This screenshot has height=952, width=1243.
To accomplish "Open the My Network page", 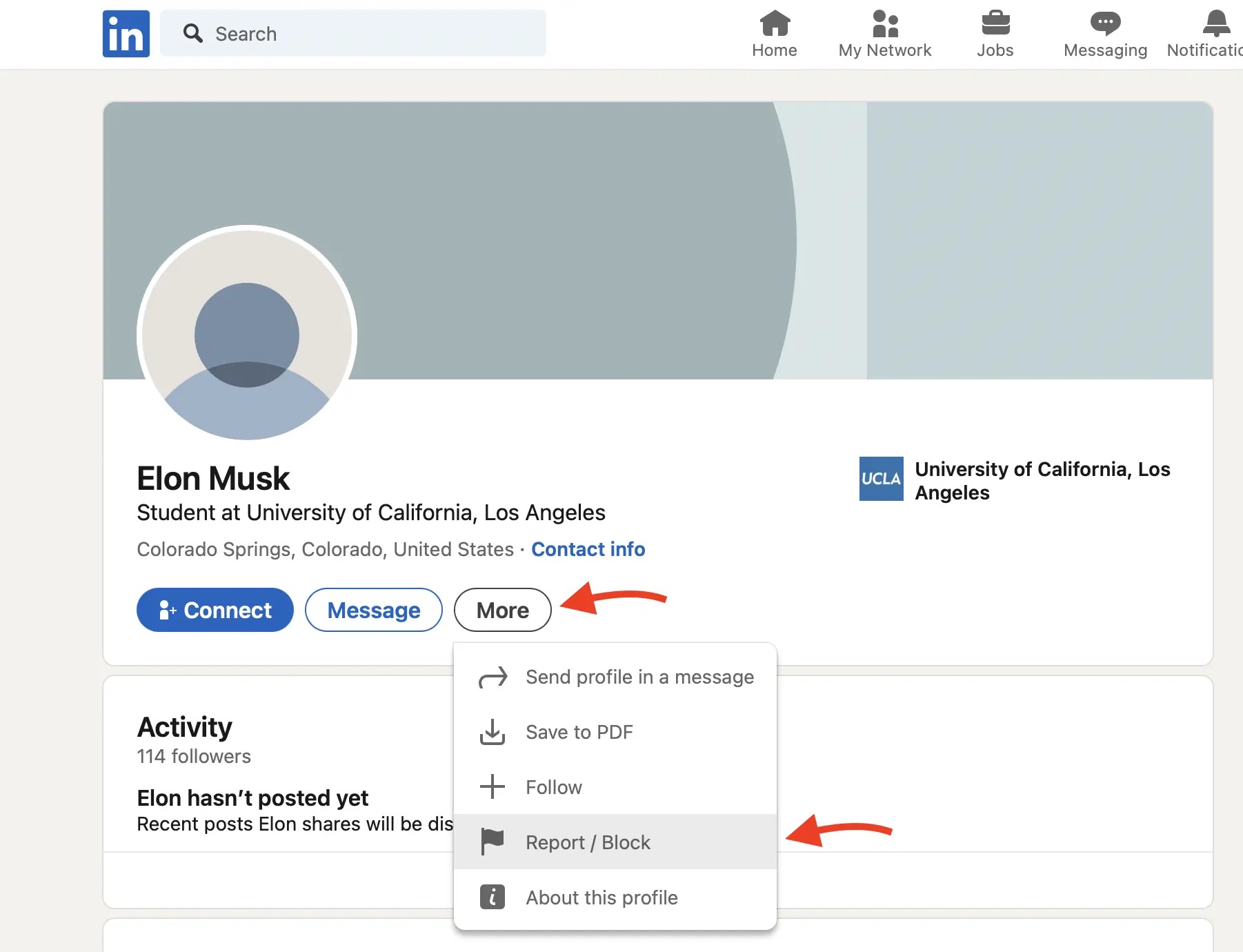I will point(885,33).
